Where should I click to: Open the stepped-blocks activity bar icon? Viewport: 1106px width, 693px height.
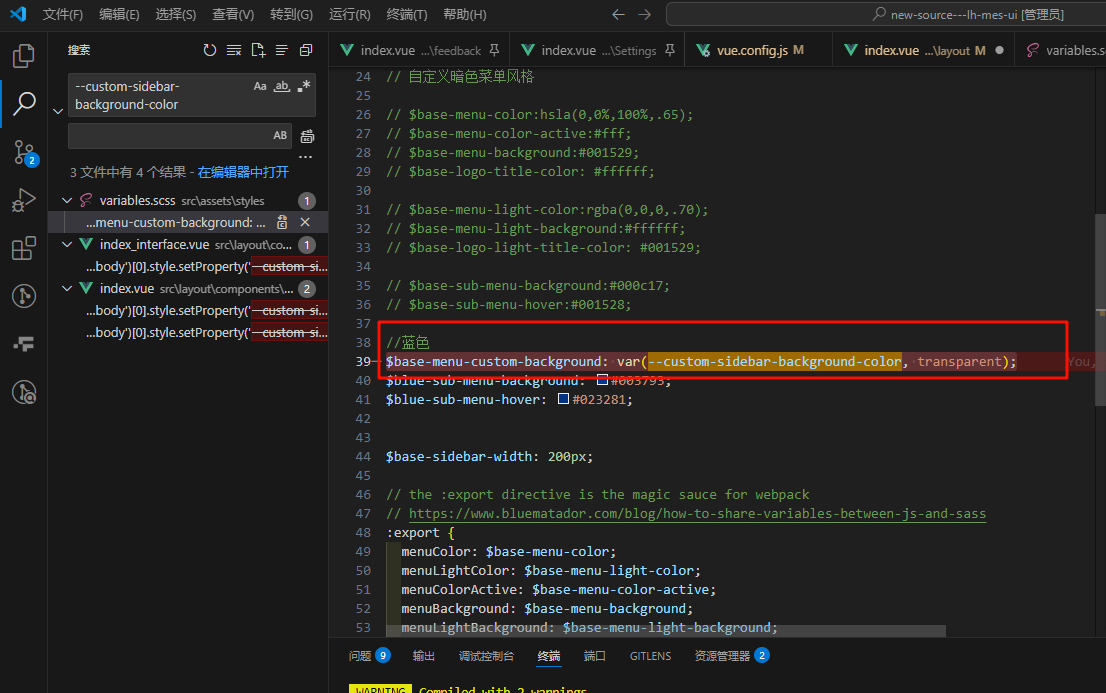click(x=23, y=344)
